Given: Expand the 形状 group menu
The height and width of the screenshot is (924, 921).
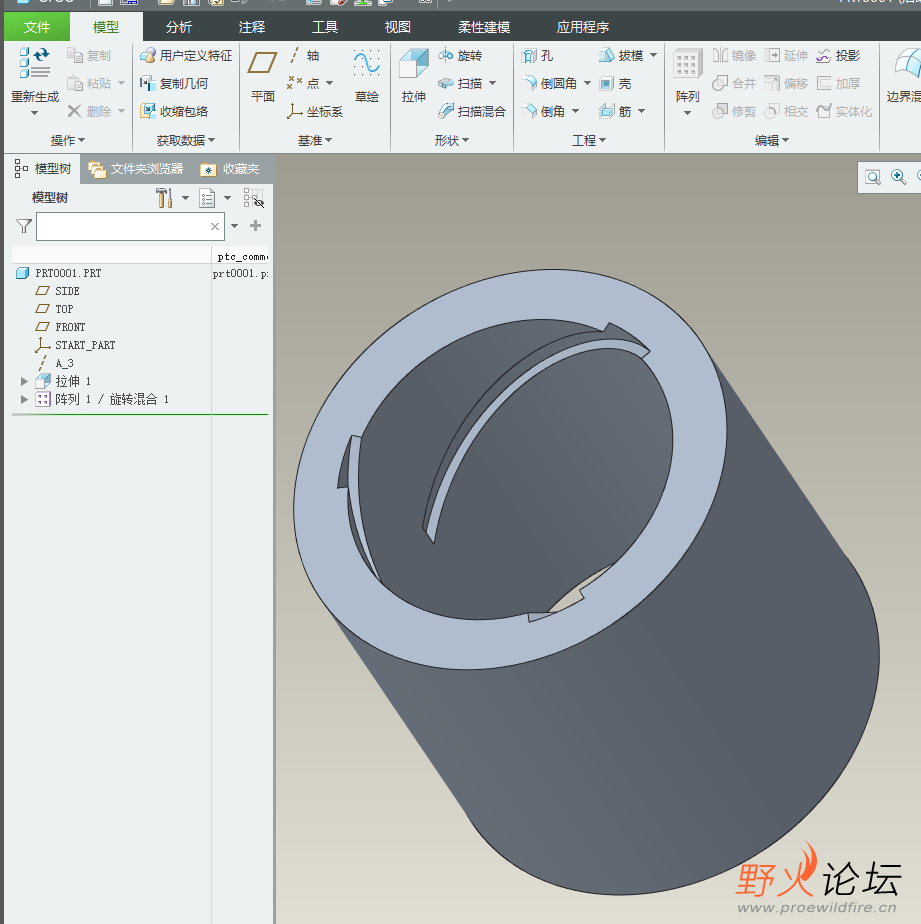Looking at the screenshot, I should point(452,140).
